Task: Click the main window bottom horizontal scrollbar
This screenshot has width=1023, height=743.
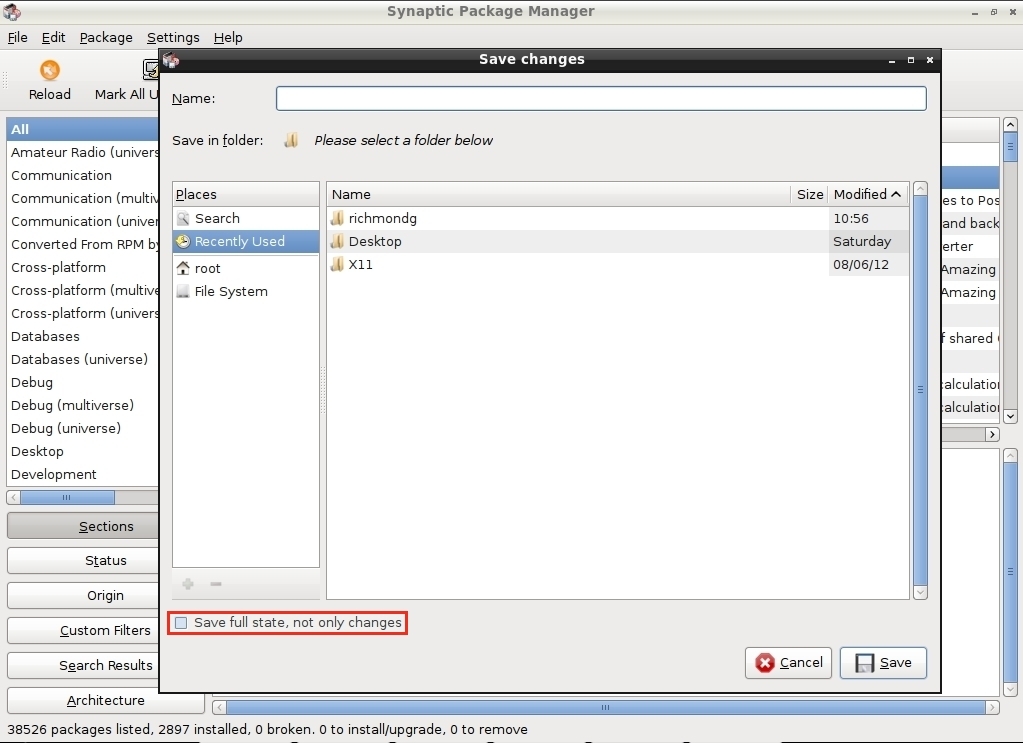Action: click(x=605, y=708)
